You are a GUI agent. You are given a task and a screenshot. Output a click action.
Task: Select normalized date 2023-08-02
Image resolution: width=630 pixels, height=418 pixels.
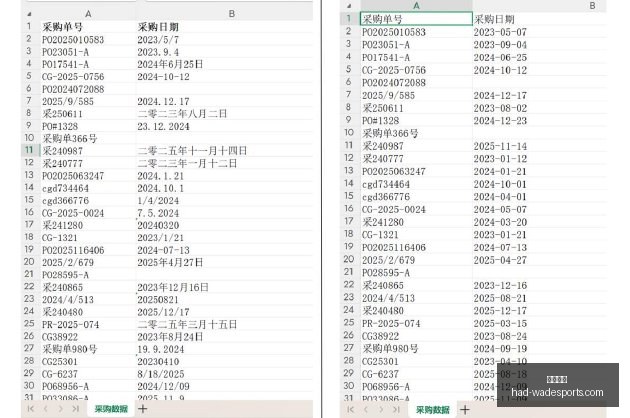tap(500, 108)
